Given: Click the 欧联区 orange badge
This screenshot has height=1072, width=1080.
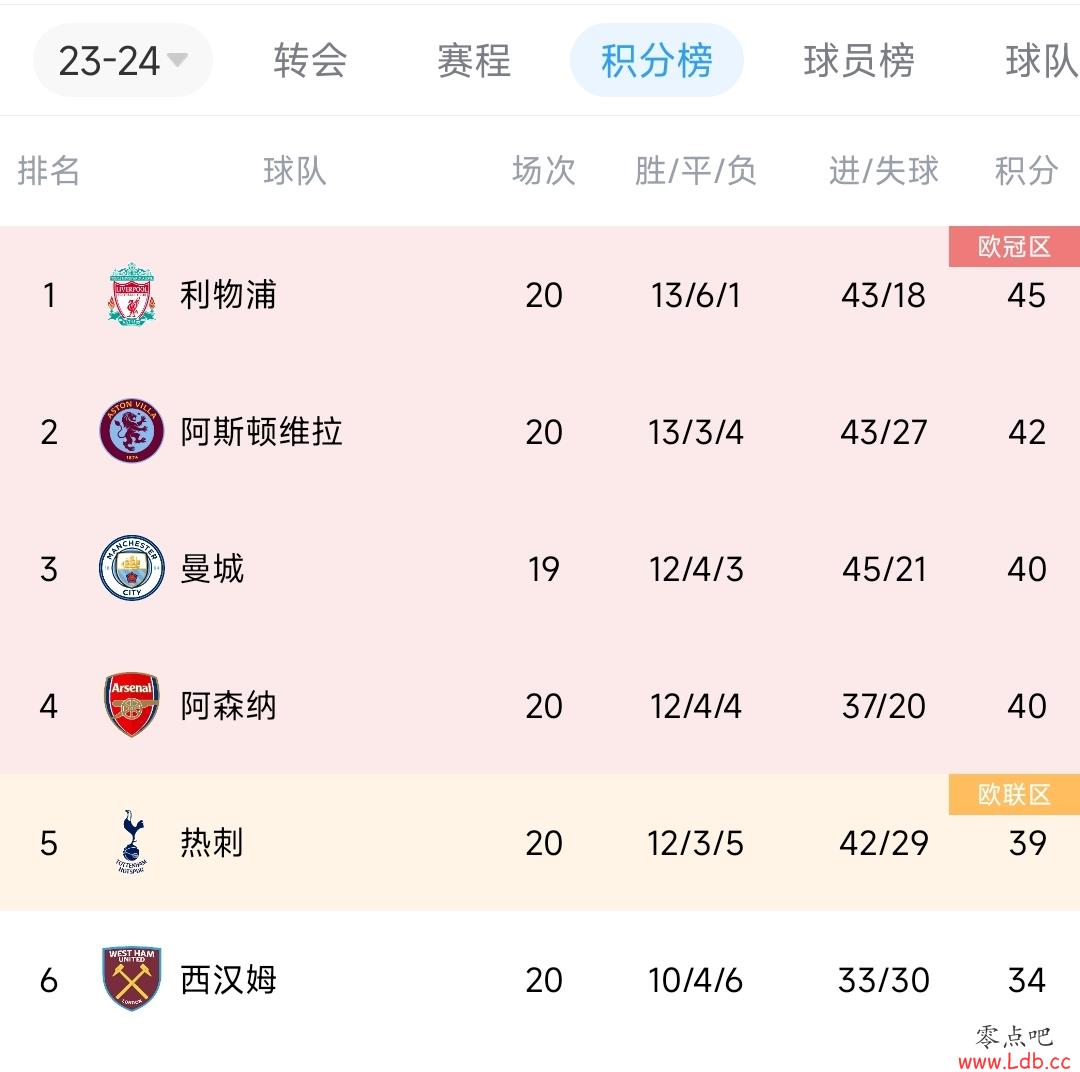Looking at the screenshot, I should pyautogui.click(x=1014, y=794).
